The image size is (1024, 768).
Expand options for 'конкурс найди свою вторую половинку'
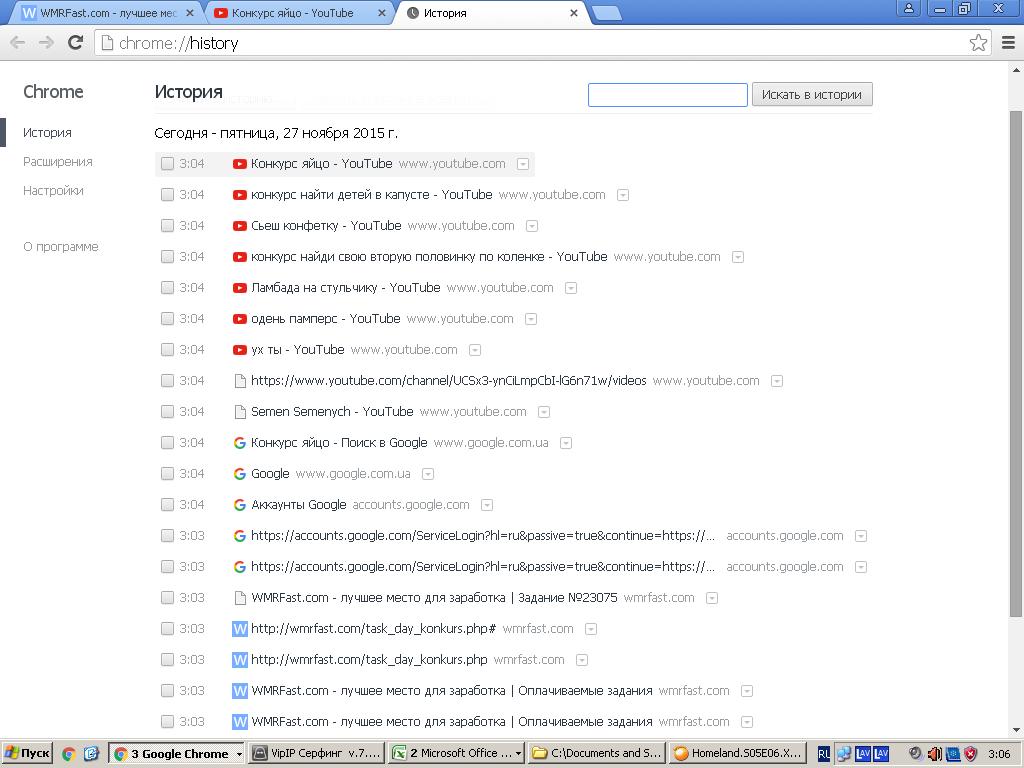(x=738, y=257)
